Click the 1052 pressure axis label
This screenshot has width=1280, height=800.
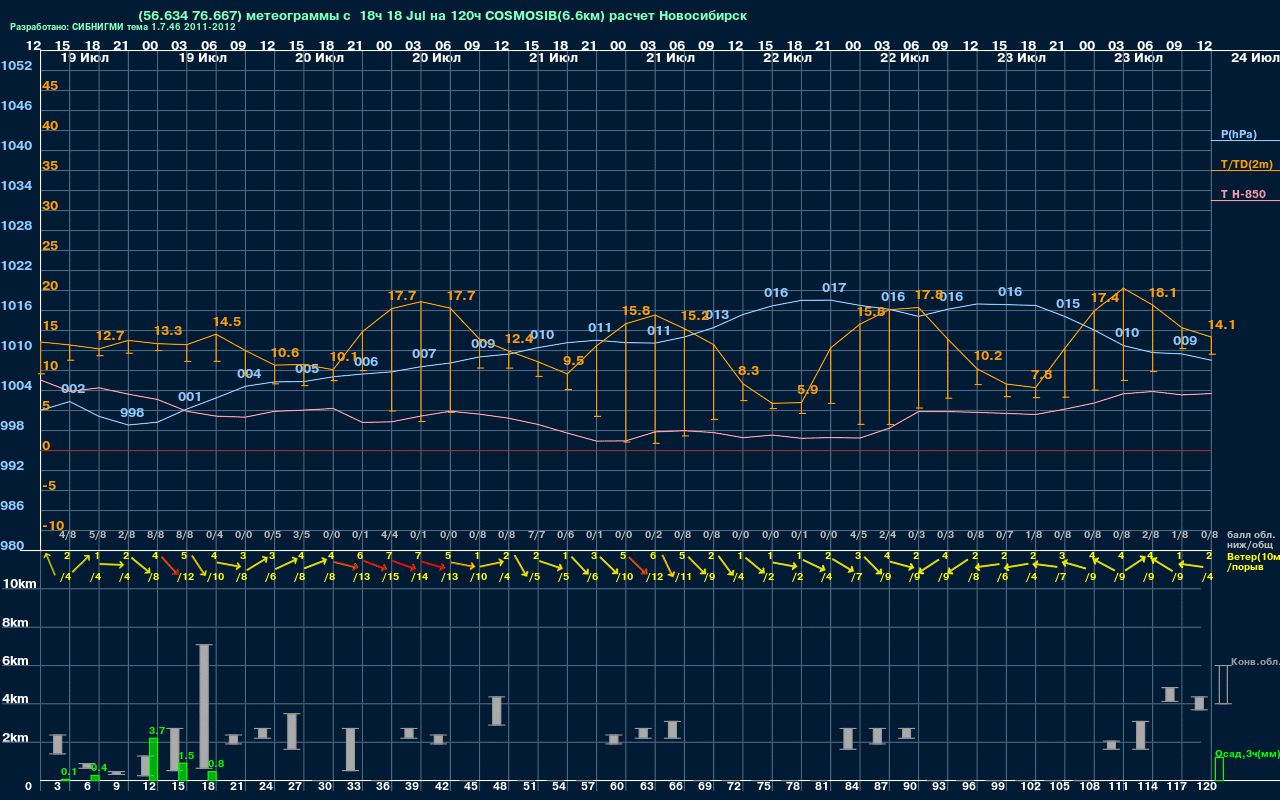click(x=16, y=66)
